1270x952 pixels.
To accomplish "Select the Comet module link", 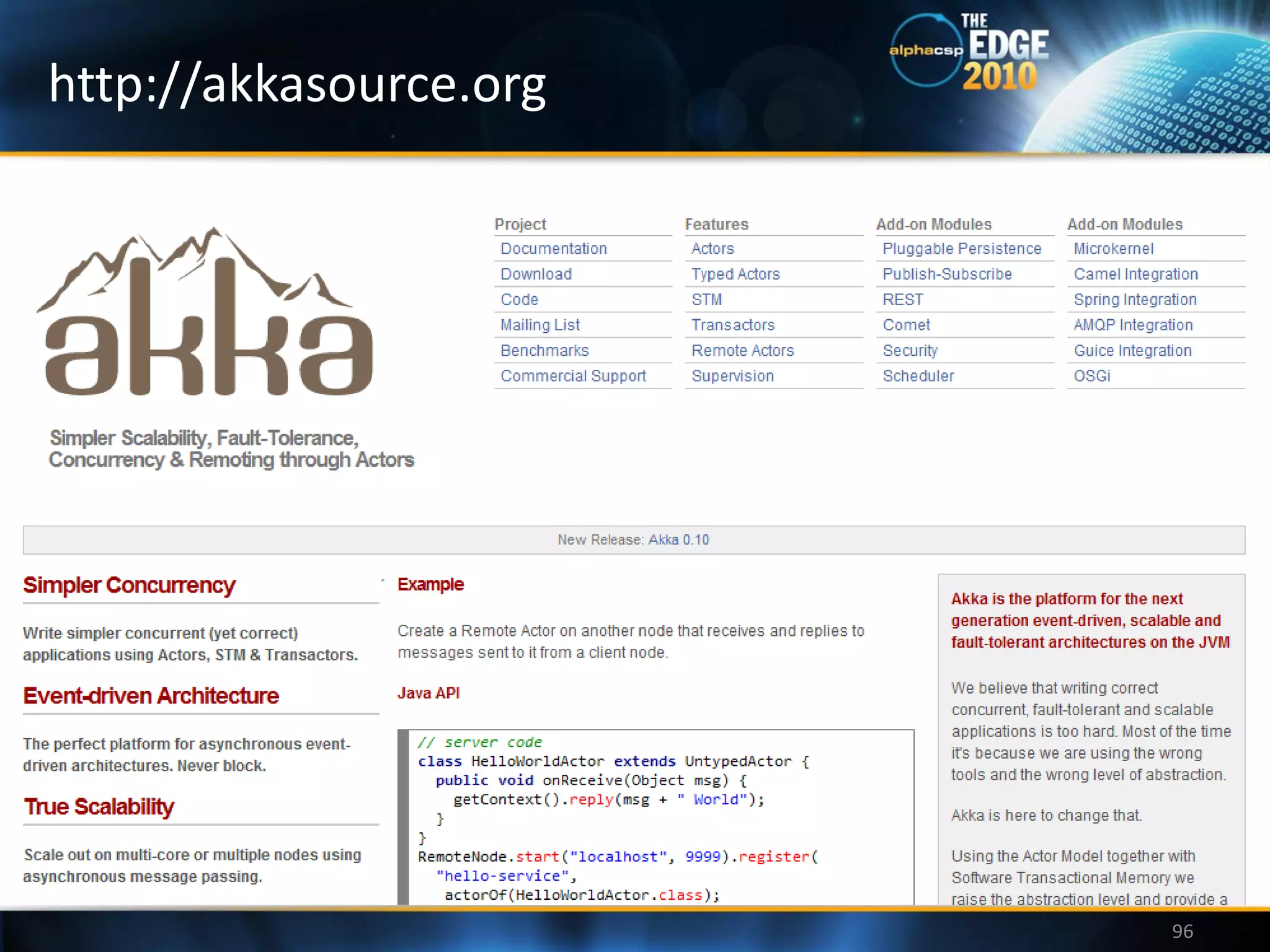I will (907, 325).
